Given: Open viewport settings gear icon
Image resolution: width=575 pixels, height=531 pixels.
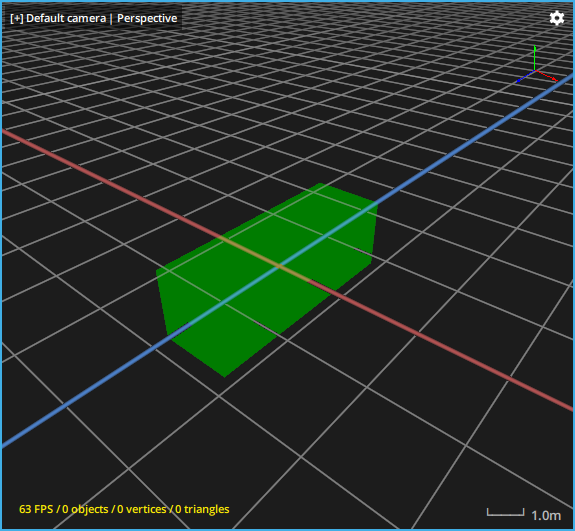Looking at the screenshot, I should pyautogui.click(x=556, y=18).
